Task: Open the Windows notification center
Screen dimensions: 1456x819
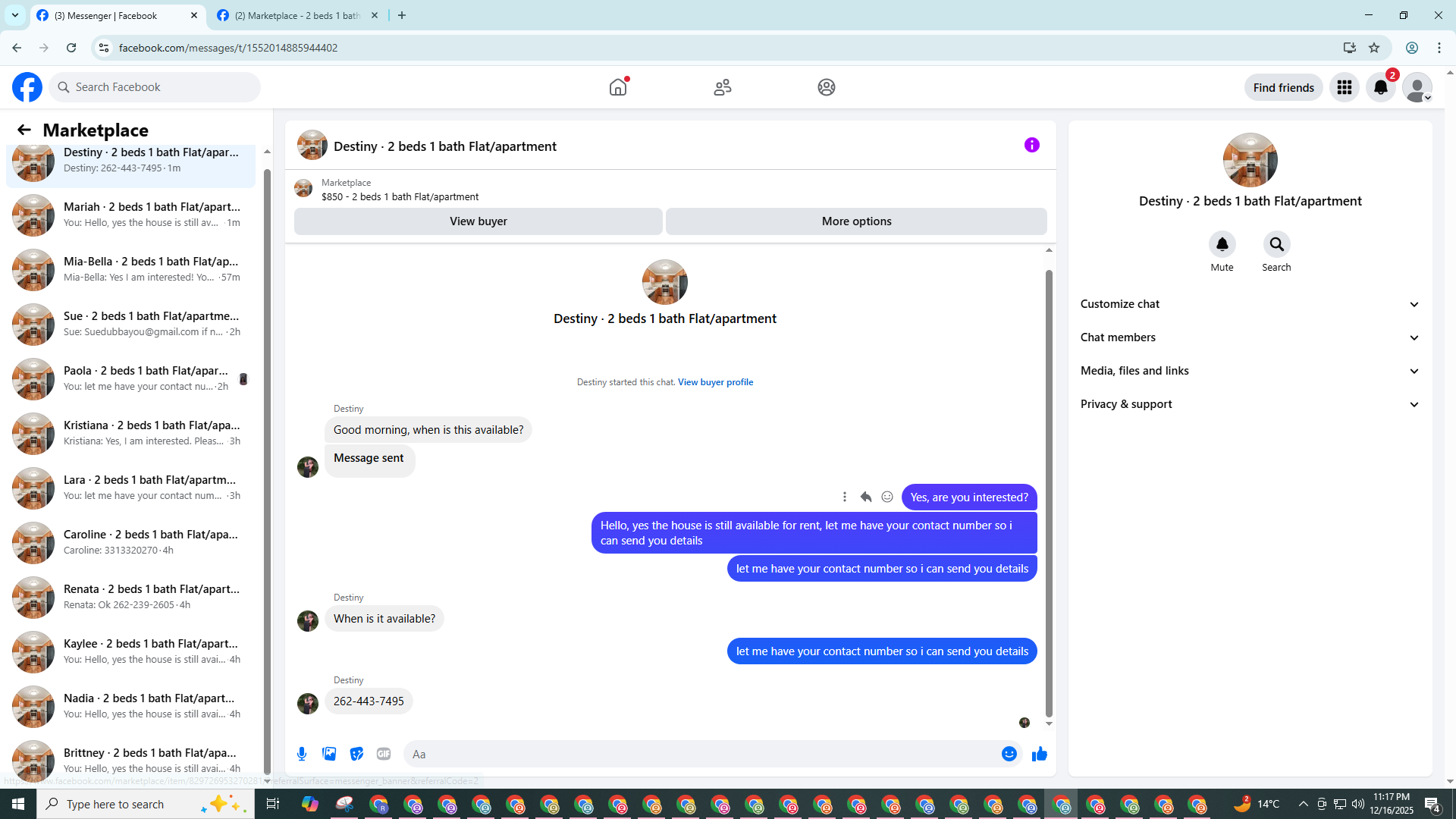Action: [x=1432, y=804]
